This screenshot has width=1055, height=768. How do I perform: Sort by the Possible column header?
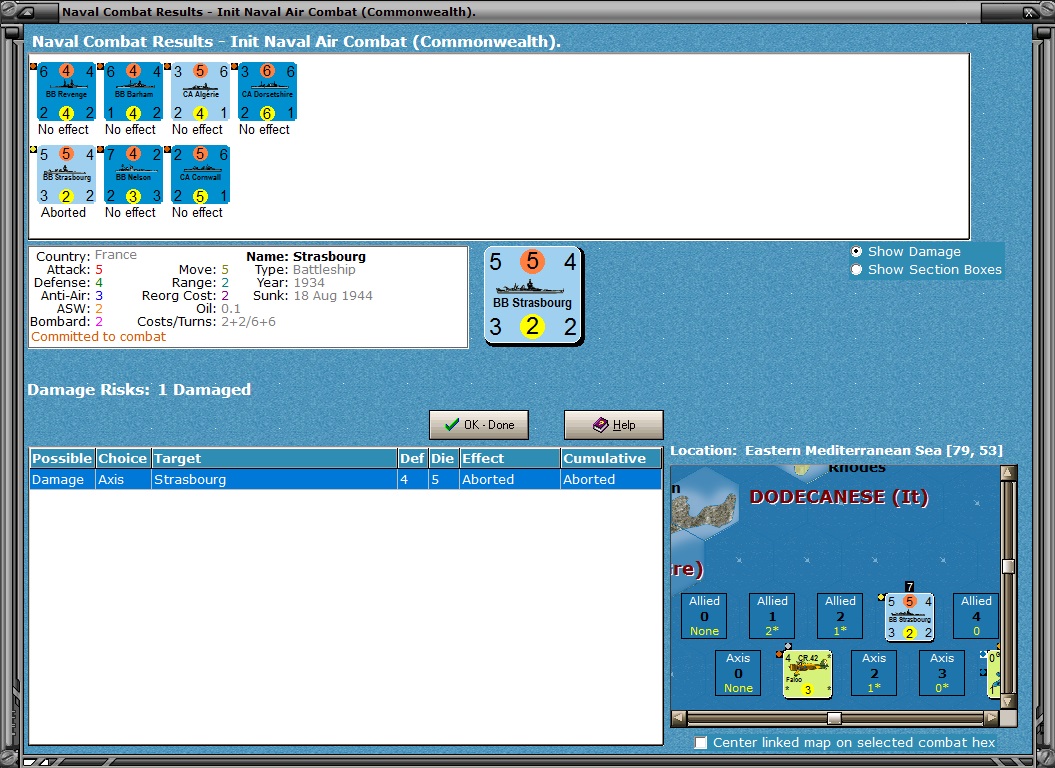click(x=62, y=458)
